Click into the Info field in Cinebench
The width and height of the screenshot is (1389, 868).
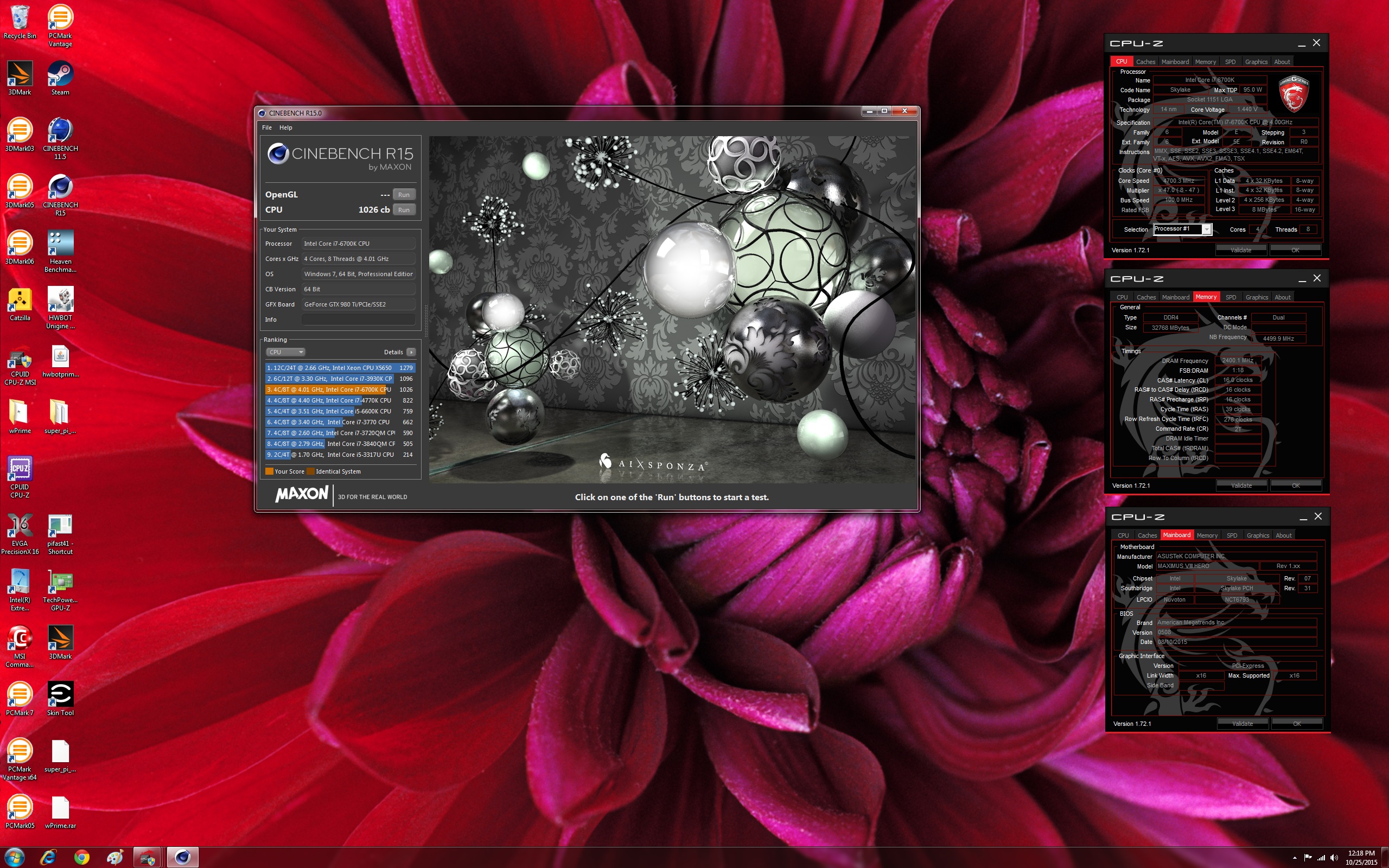[358, 319]
